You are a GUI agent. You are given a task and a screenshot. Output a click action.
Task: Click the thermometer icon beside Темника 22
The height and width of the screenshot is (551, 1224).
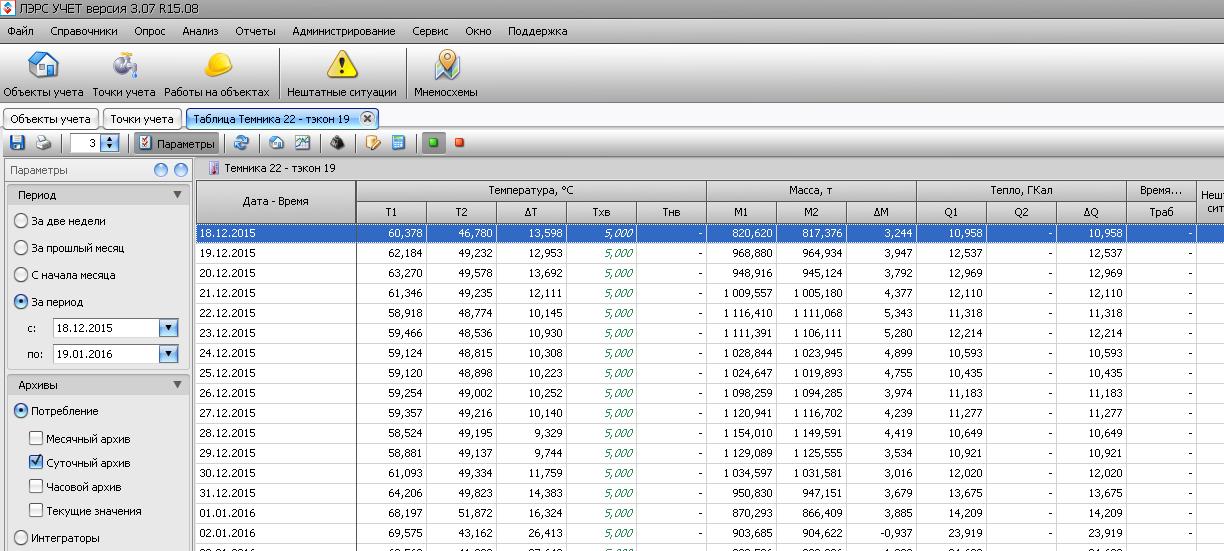point(213,168)
